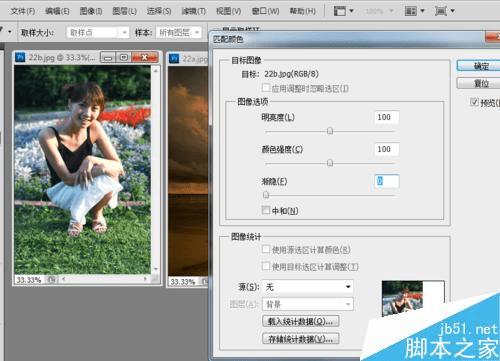Enable the 中和(N) checkbox
Viewport: 500px width, 361px height.
(266, 210)
